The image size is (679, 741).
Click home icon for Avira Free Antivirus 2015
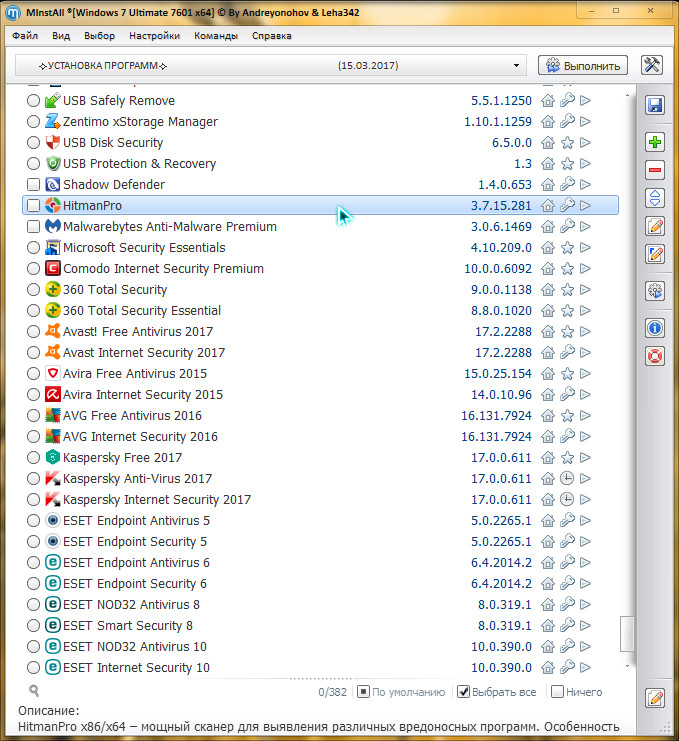(548, 373)
